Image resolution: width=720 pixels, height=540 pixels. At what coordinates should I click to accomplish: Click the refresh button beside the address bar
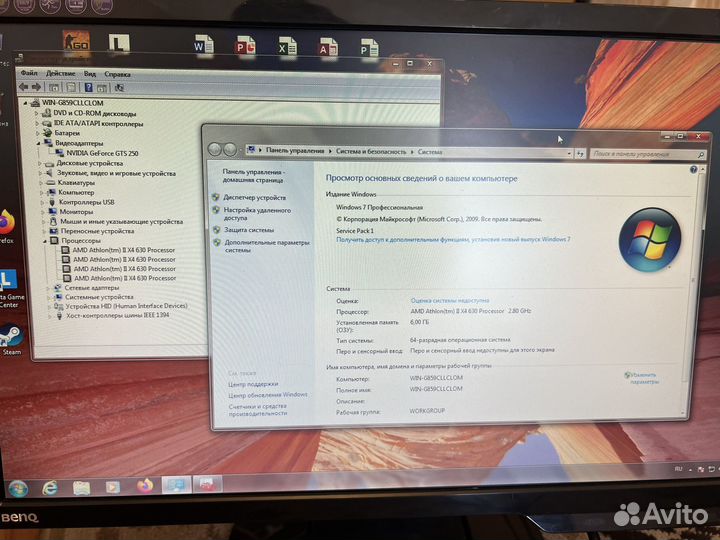(580, 154)
